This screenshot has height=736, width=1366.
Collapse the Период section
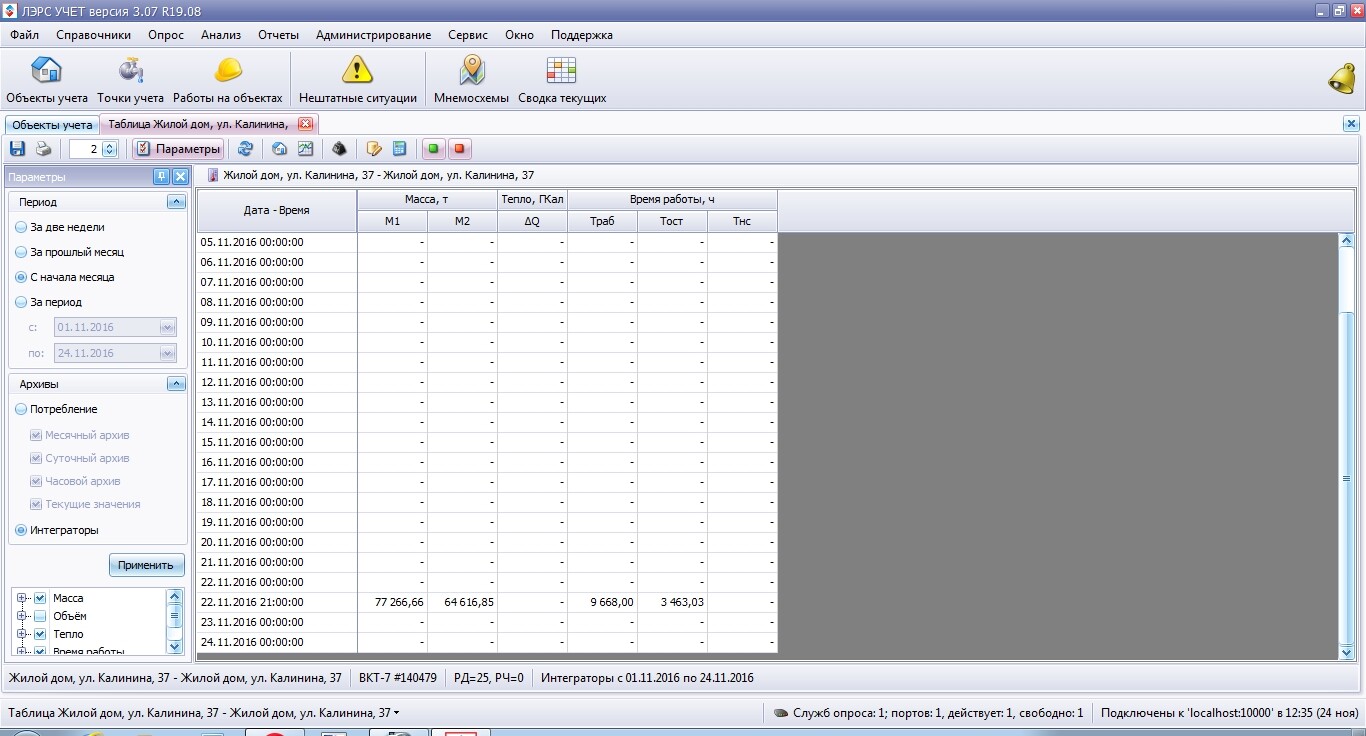pyautogui.click(x=176, y=202)
